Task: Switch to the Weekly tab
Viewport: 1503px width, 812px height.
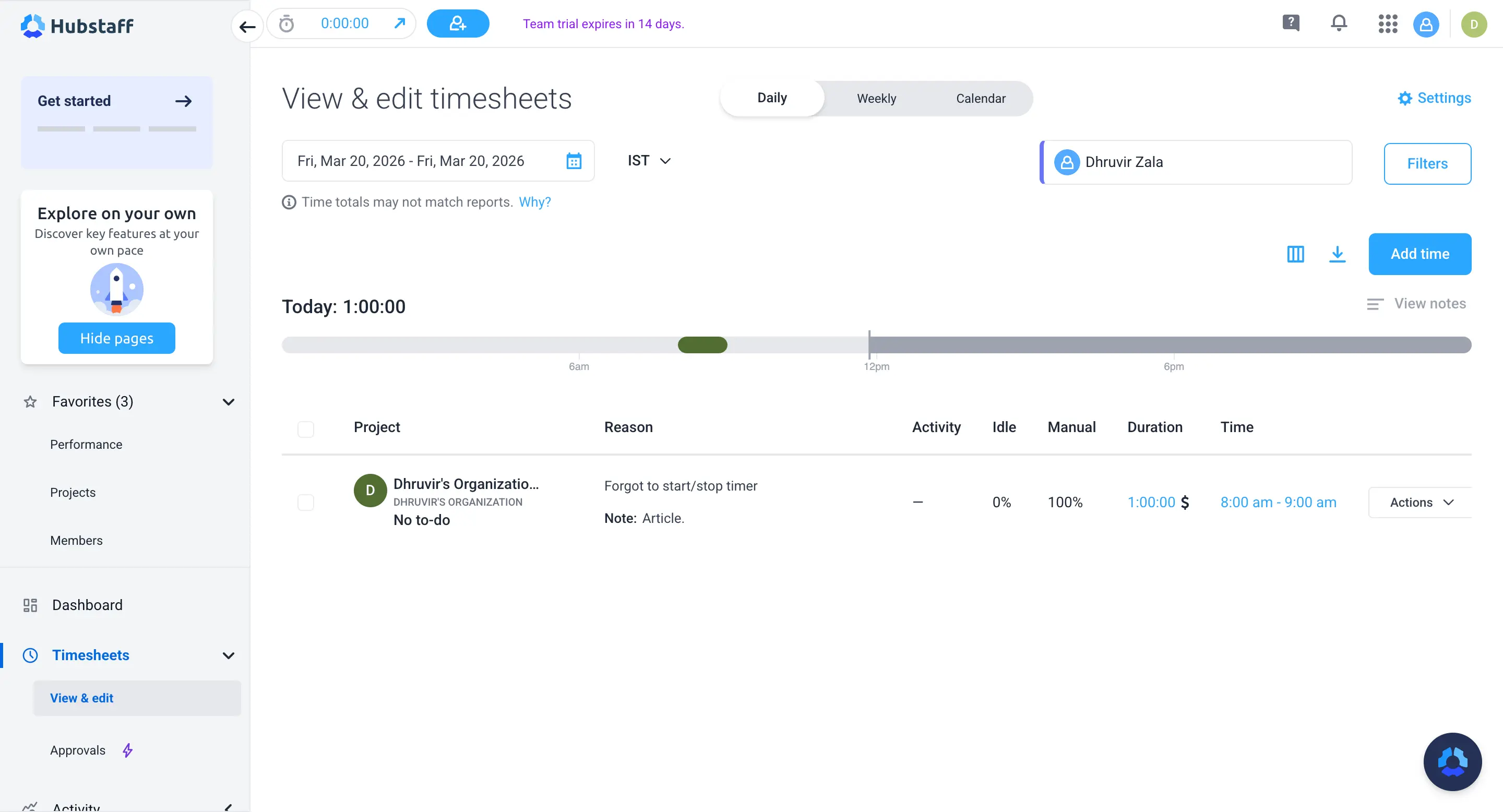Action: pyautogui.click(x=876, y=99)
